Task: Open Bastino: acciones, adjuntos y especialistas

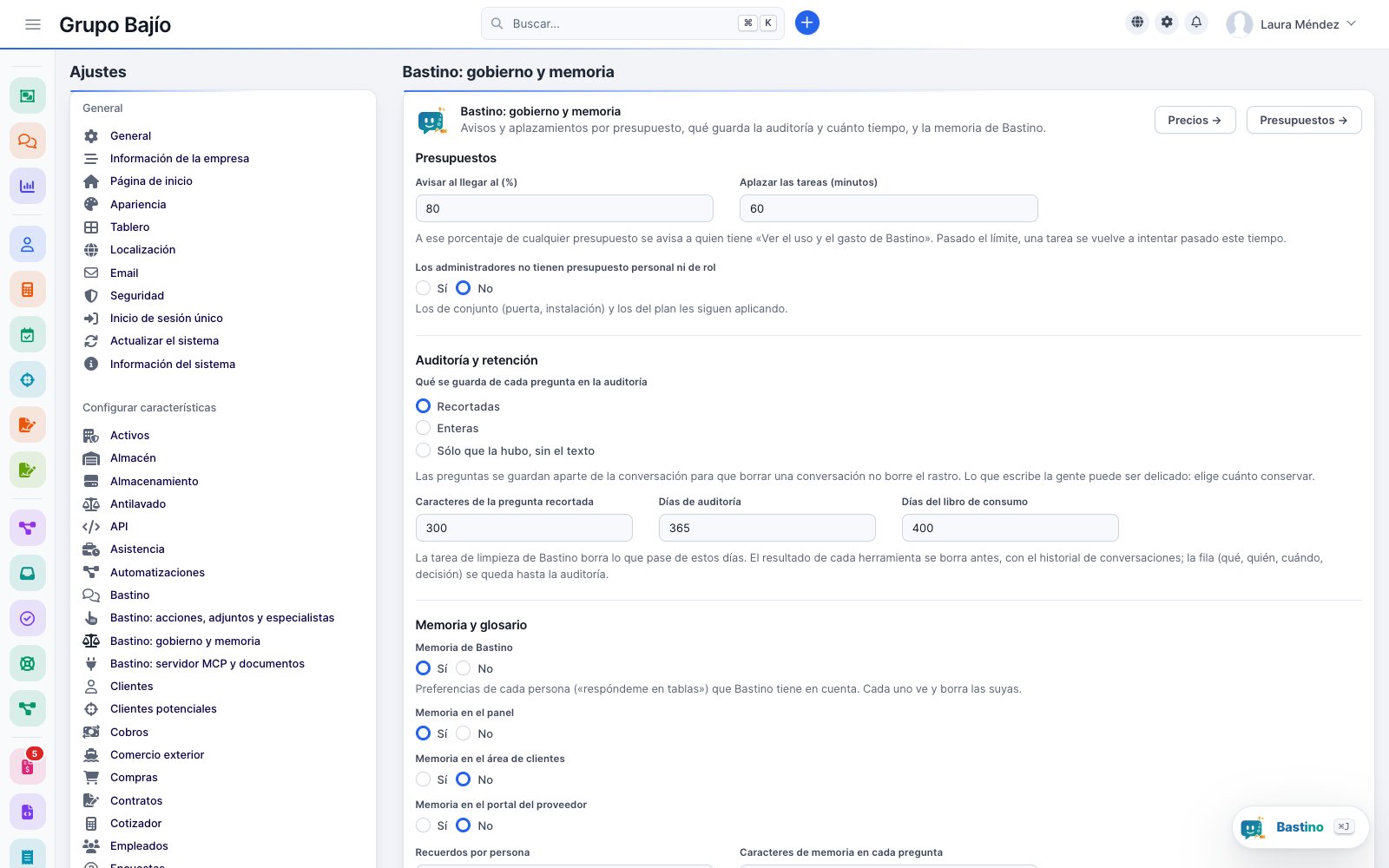Action: point(222,617)
